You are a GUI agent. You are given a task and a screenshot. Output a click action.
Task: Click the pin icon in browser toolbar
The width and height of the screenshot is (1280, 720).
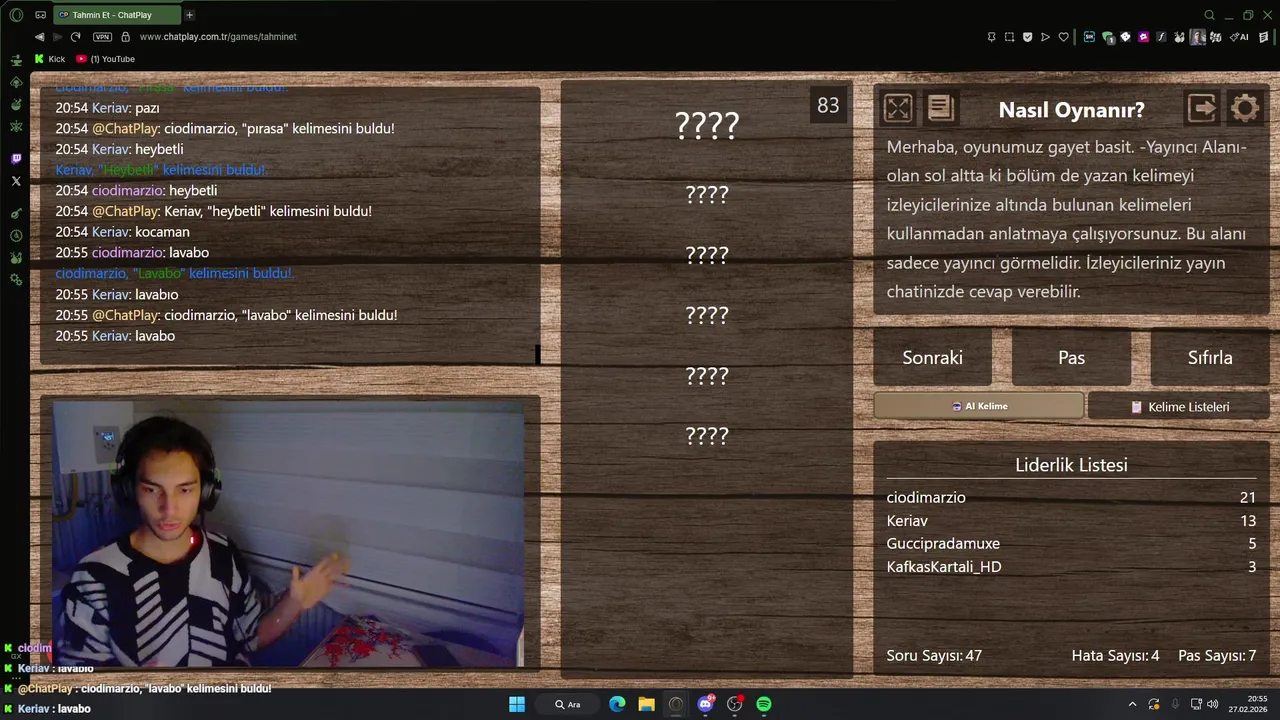click(x=991, y=37)
